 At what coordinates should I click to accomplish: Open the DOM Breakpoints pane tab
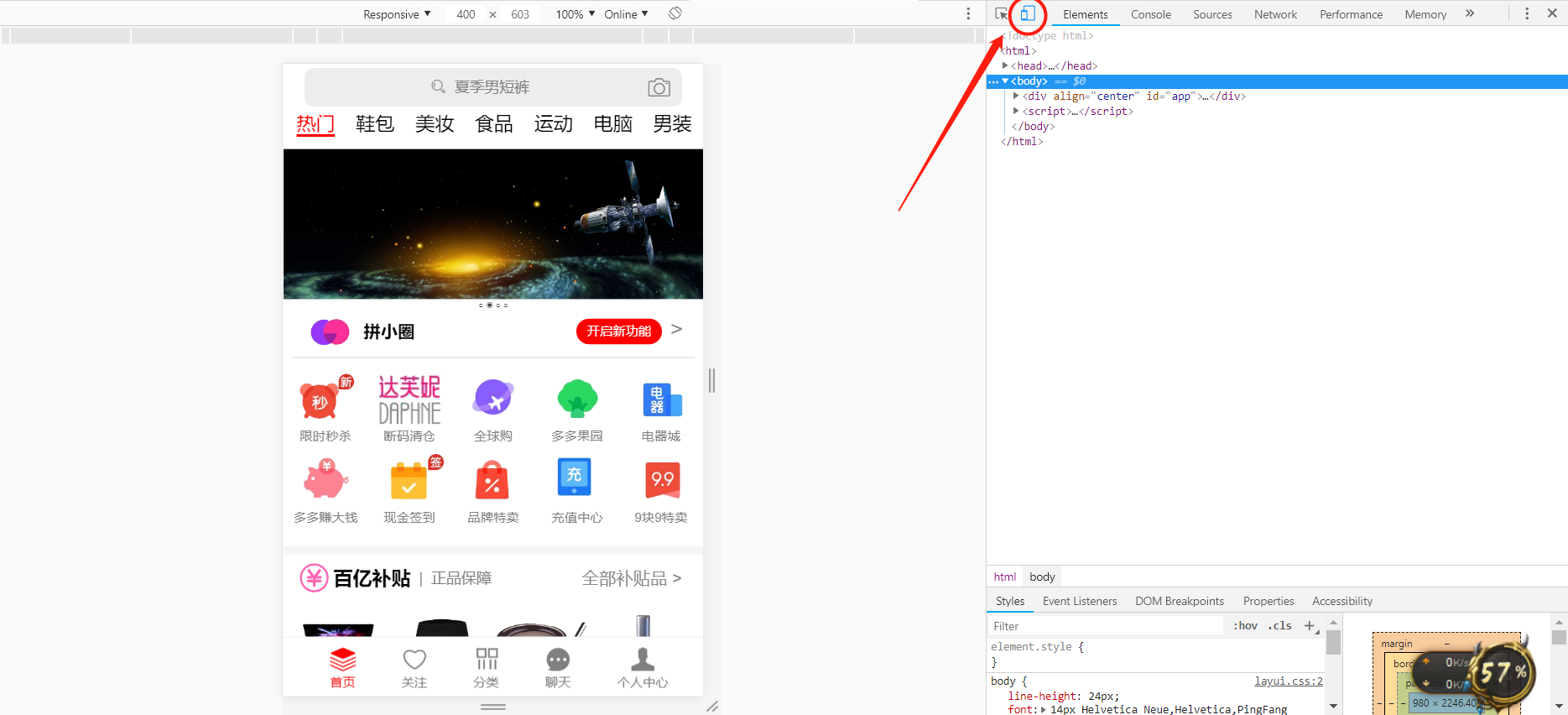point(1180,601)
